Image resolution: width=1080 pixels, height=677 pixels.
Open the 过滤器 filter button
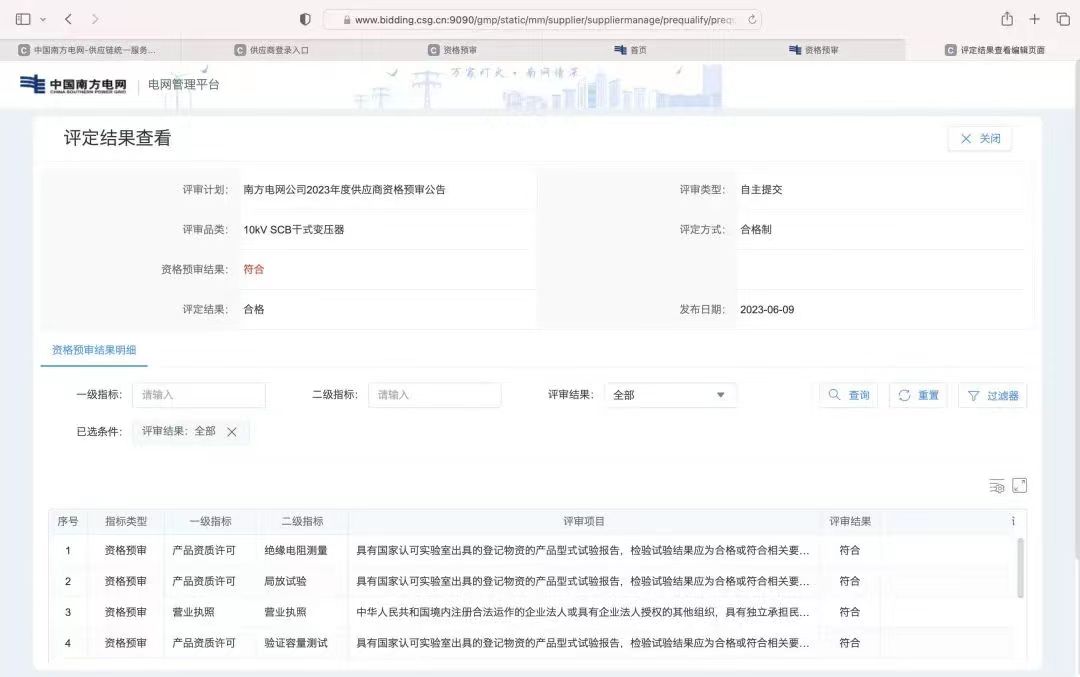(x=992, y=395)
